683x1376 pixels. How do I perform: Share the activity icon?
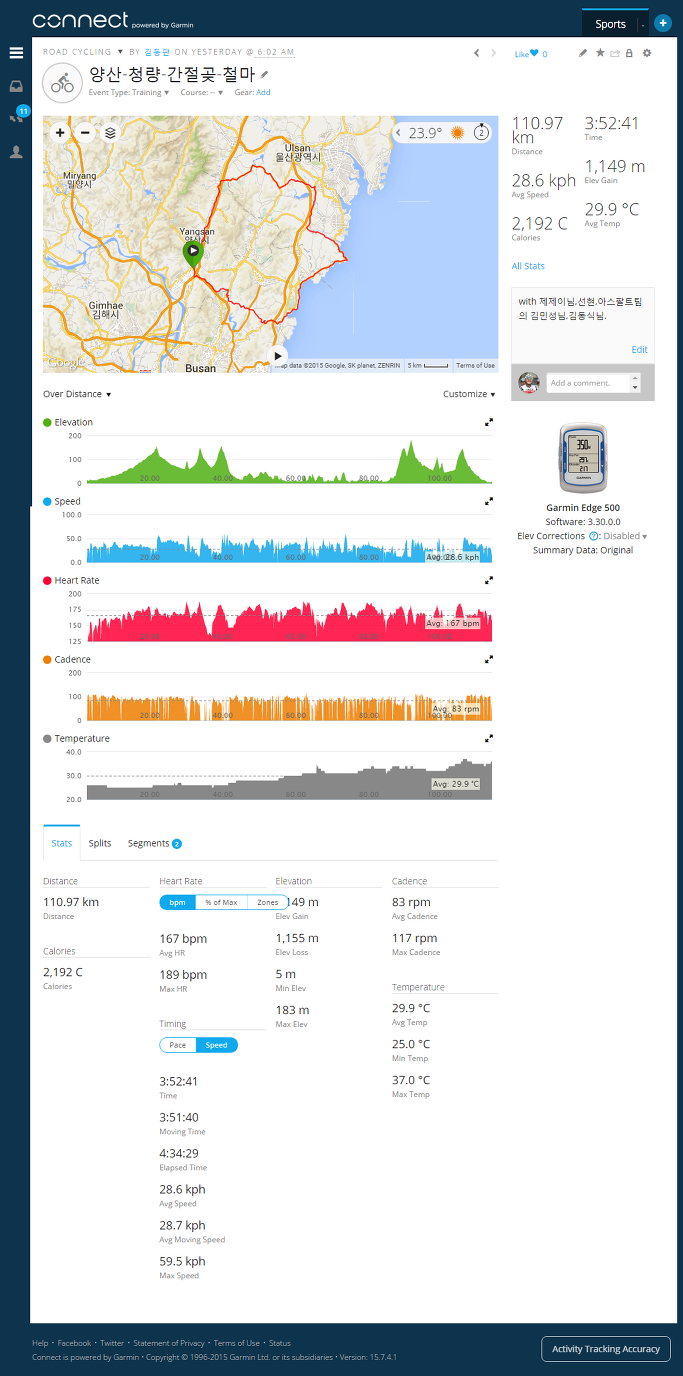click(614, 53)
